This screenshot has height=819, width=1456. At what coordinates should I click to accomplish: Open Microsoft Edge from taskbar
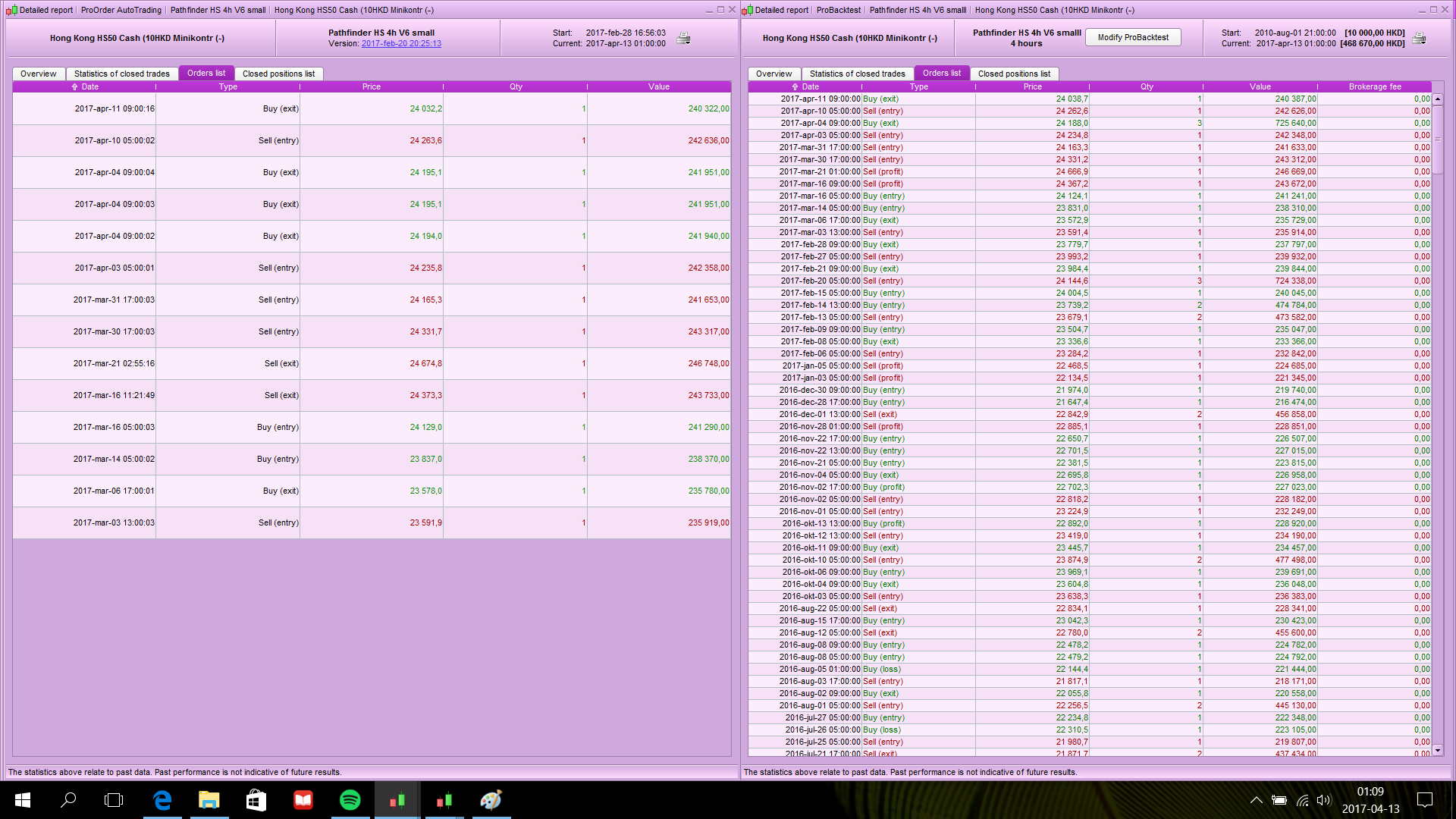[x=162, y=800]
